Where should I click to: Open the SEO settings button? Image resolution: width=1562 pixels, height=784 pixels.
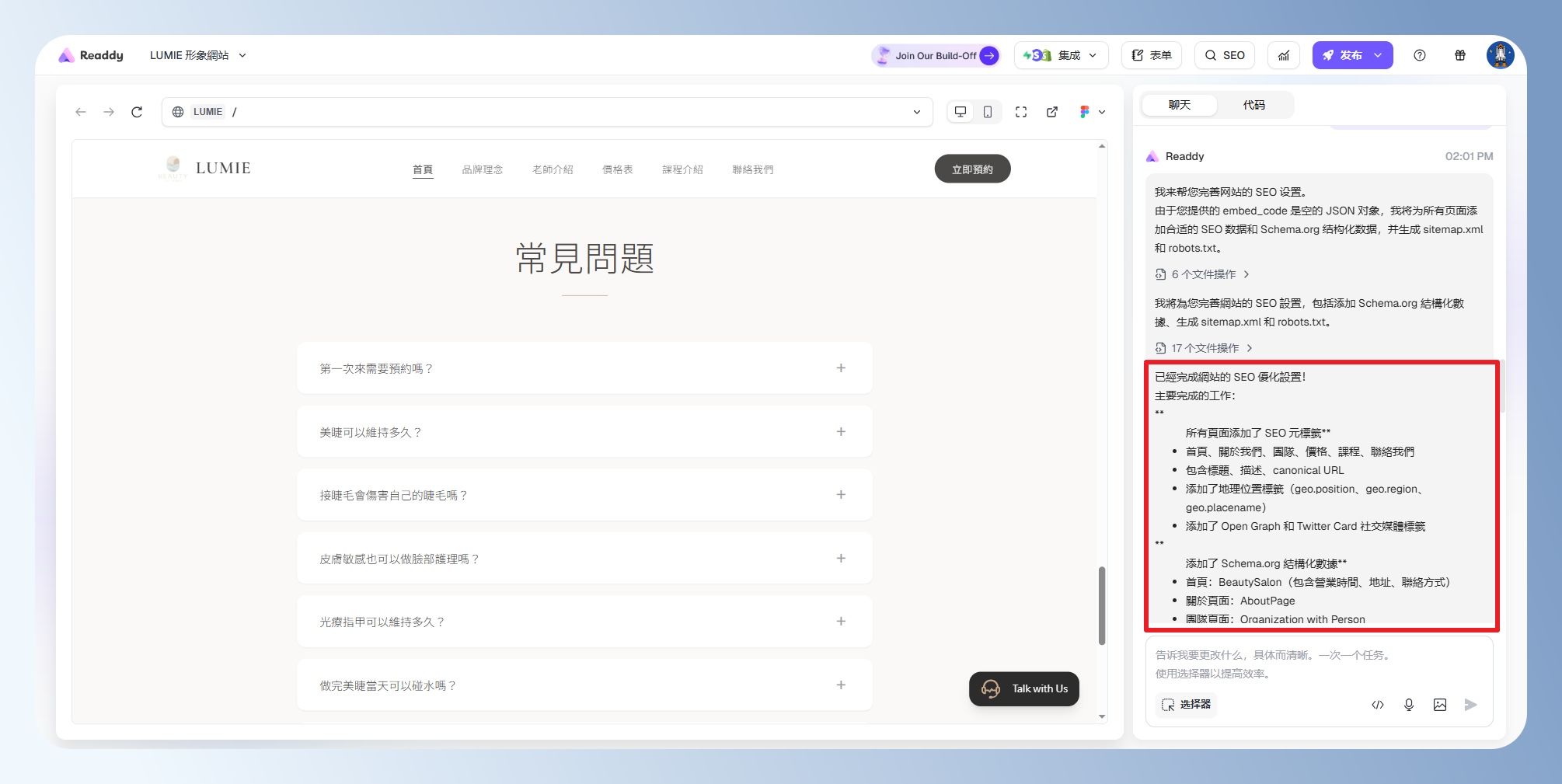pos(1225,55)
